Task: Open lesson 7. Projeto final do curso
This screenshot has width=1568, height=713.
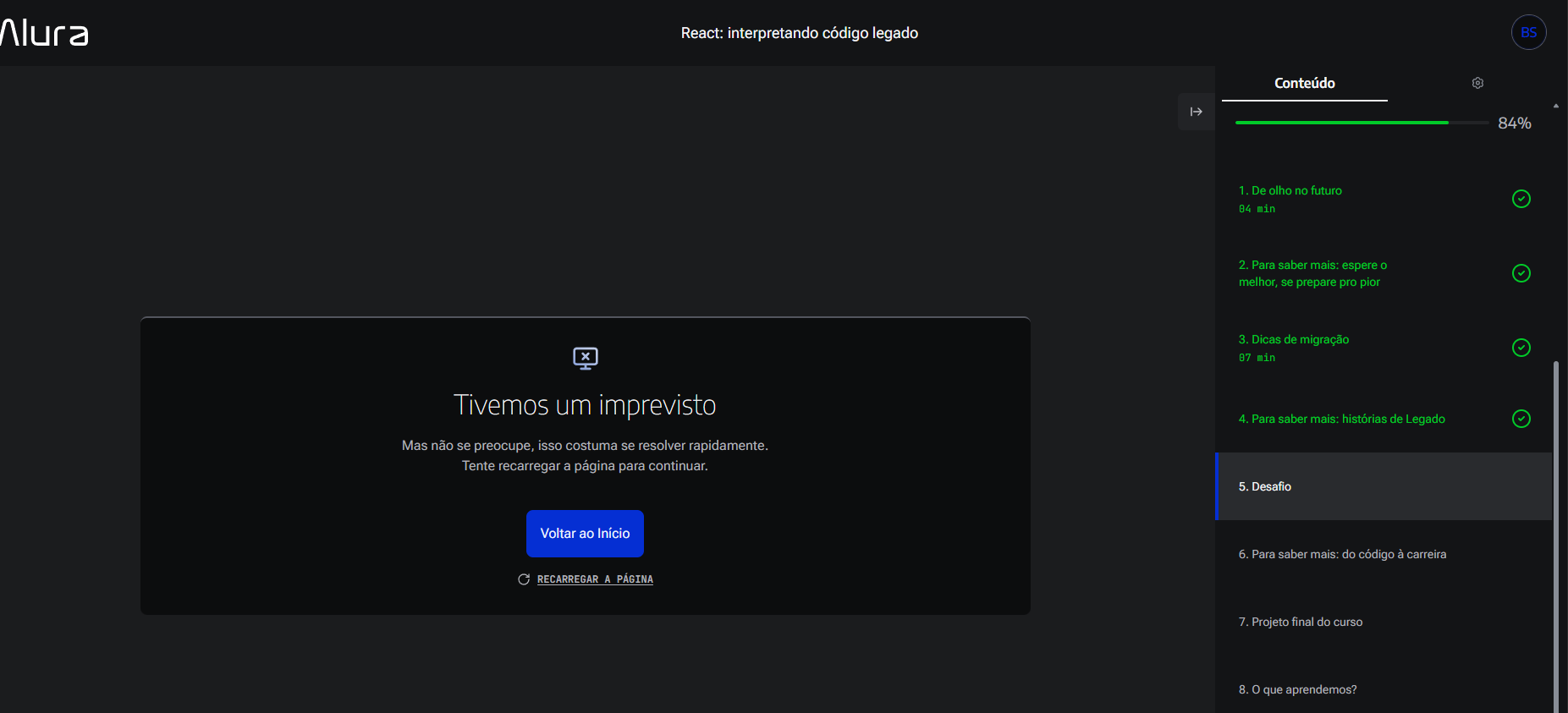Action: (1384, 622)
